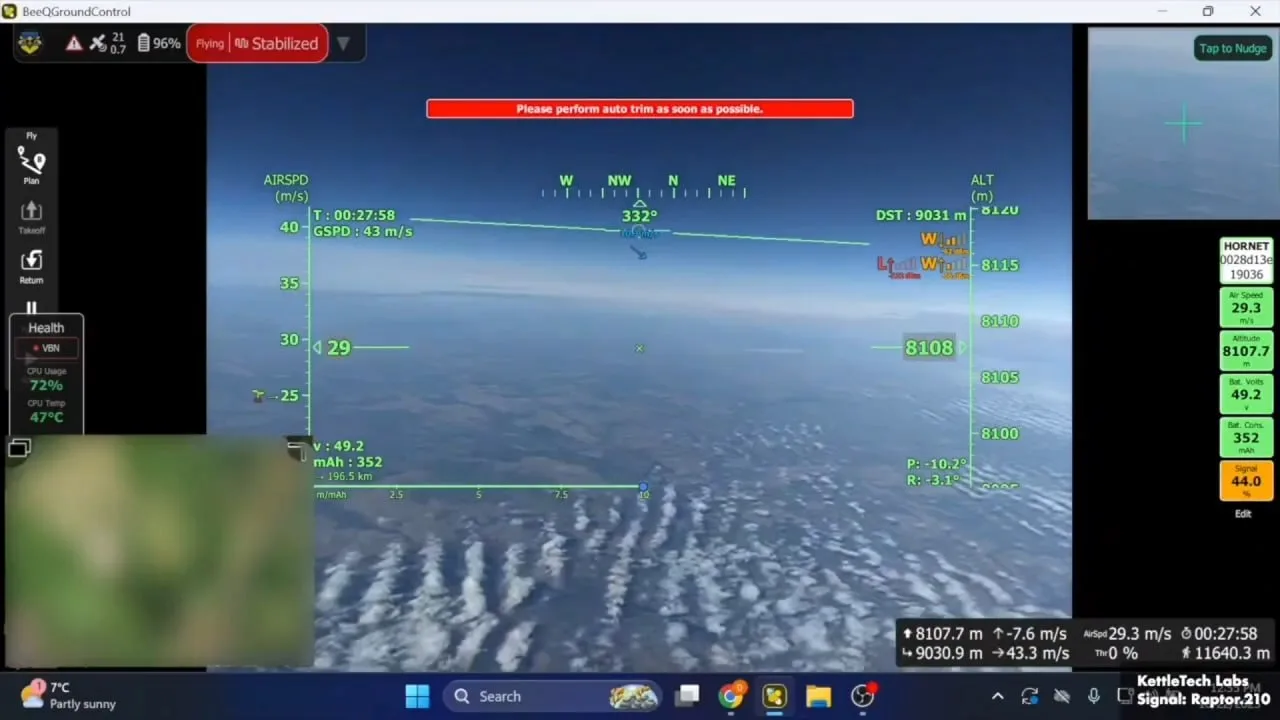Screen dimensions: 1280x720
Task: Open the Plan view icon
Action: [31, 165]
